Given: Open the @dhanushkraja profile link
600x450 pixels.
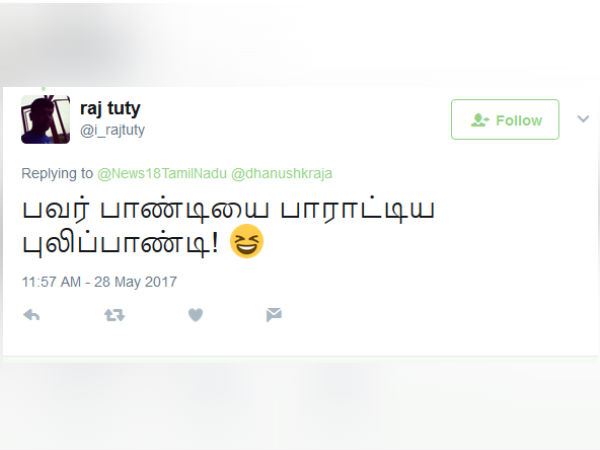Looking at the screenshot, I should point(282,173).
